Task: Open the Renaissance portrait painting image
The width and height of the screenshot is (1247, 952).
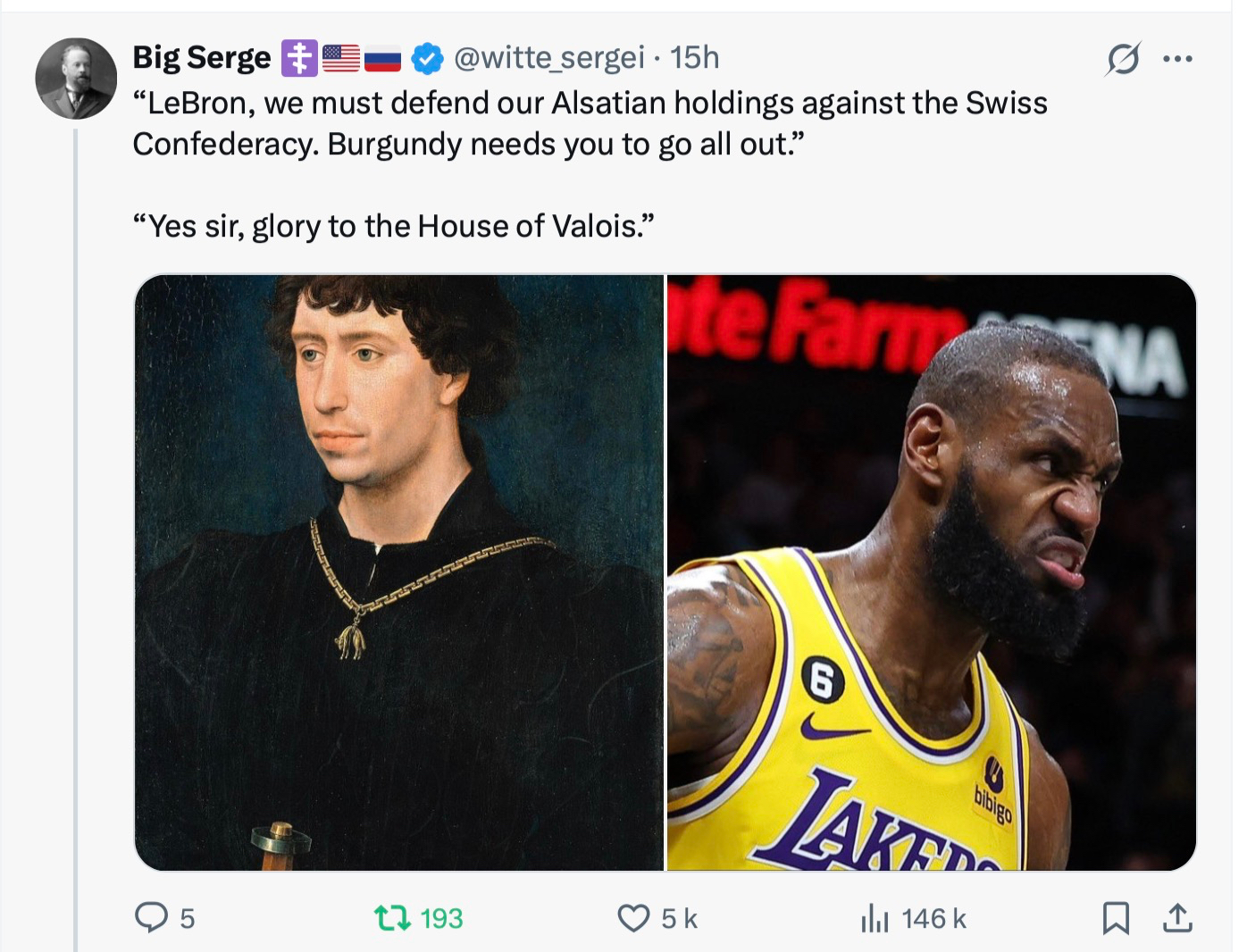Action: pos(399,572)
